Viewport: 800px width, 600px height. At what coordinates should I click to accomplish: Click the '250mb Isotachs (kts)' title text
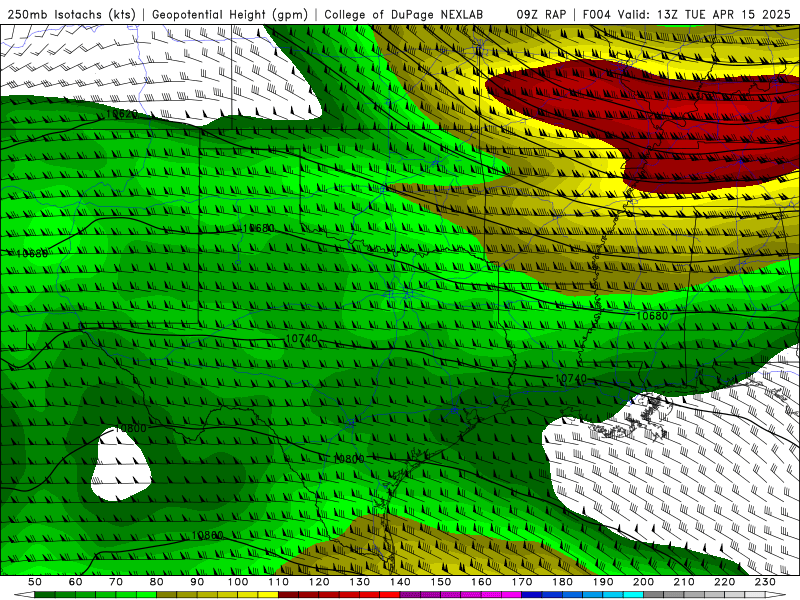(x=71, y=14)
